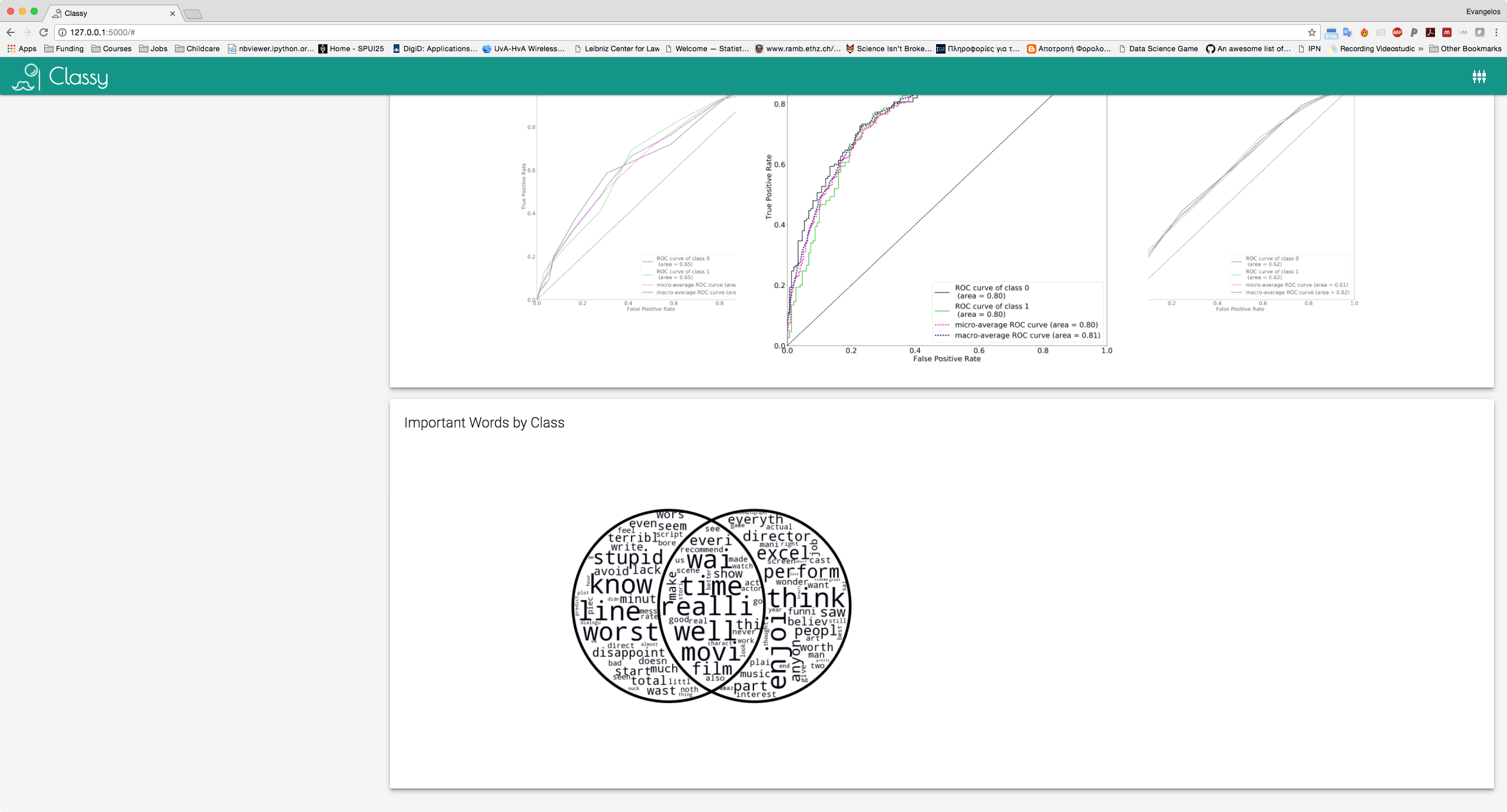Open a new tab

click(193, 14)
